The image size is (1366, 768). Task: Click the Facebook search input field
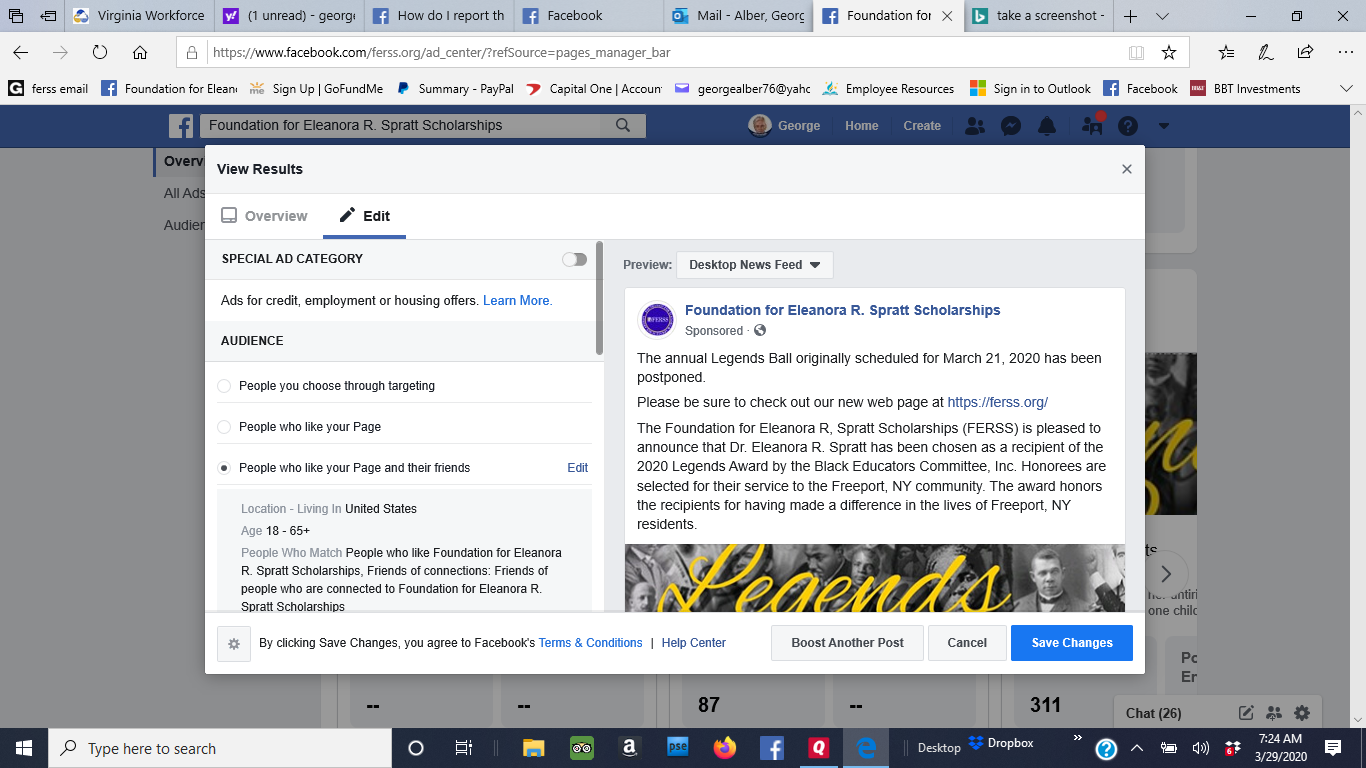[401, 126]
